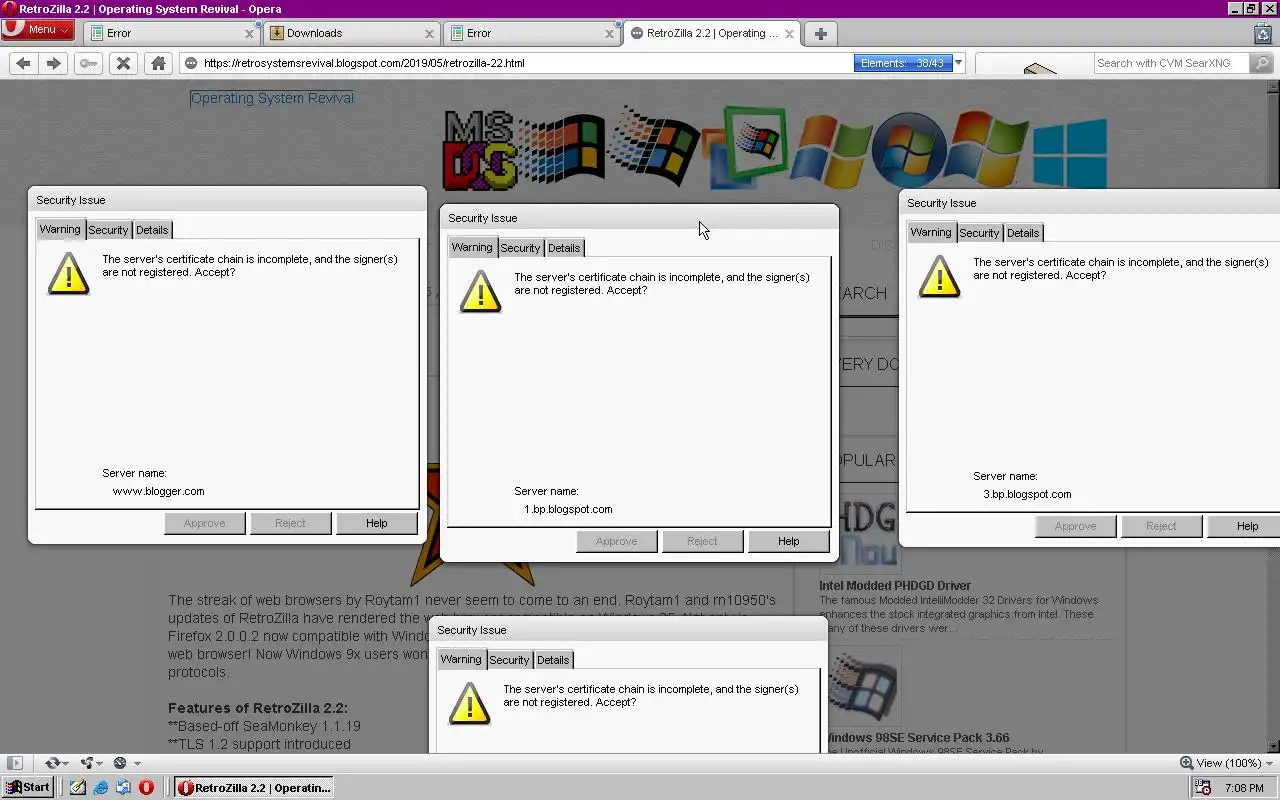Launch Opera from quick launch icon
1280x800 pixels.
(x=146, y=788)
